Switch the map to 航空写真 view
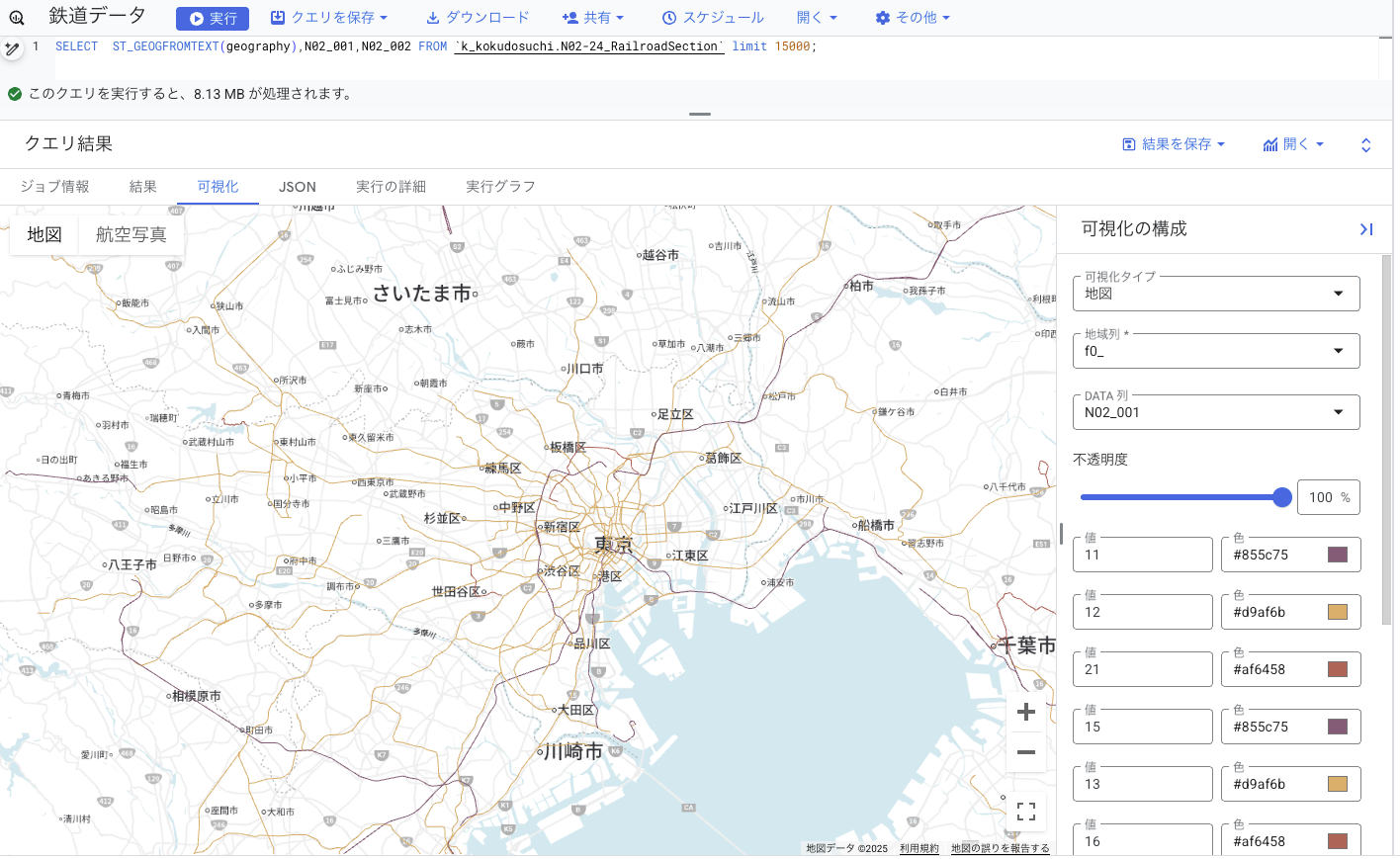 point(131,235)
